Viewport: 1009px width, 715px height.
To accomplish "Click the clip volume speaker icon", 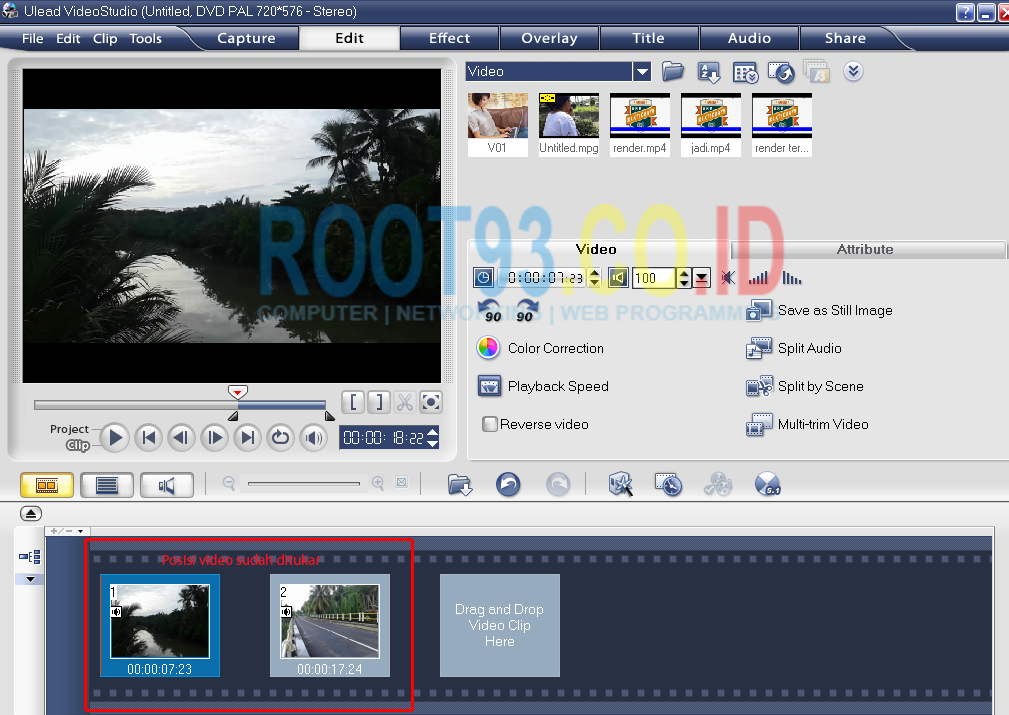I will coord(618,278).
